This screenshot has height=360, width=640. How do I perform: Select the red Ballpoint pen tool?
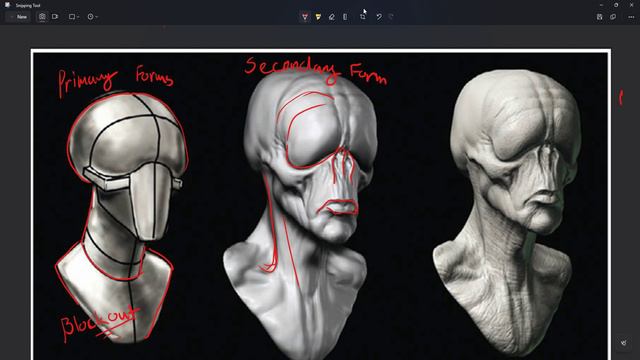(304, 17)
